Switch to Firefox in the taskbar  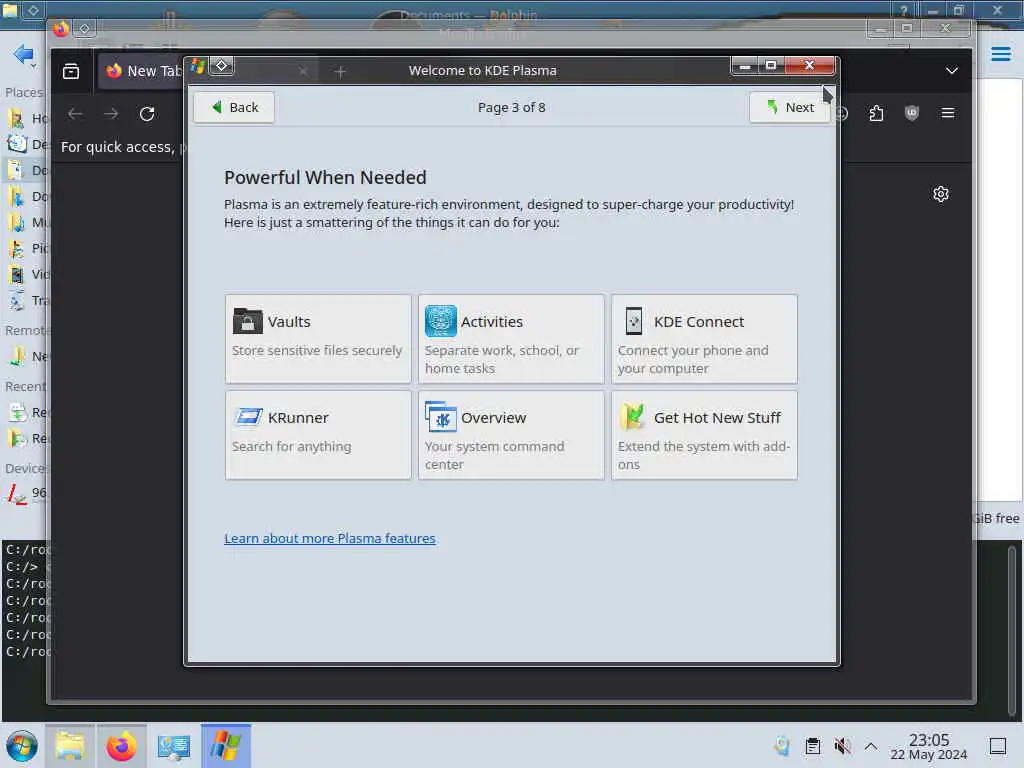[121, 746]
